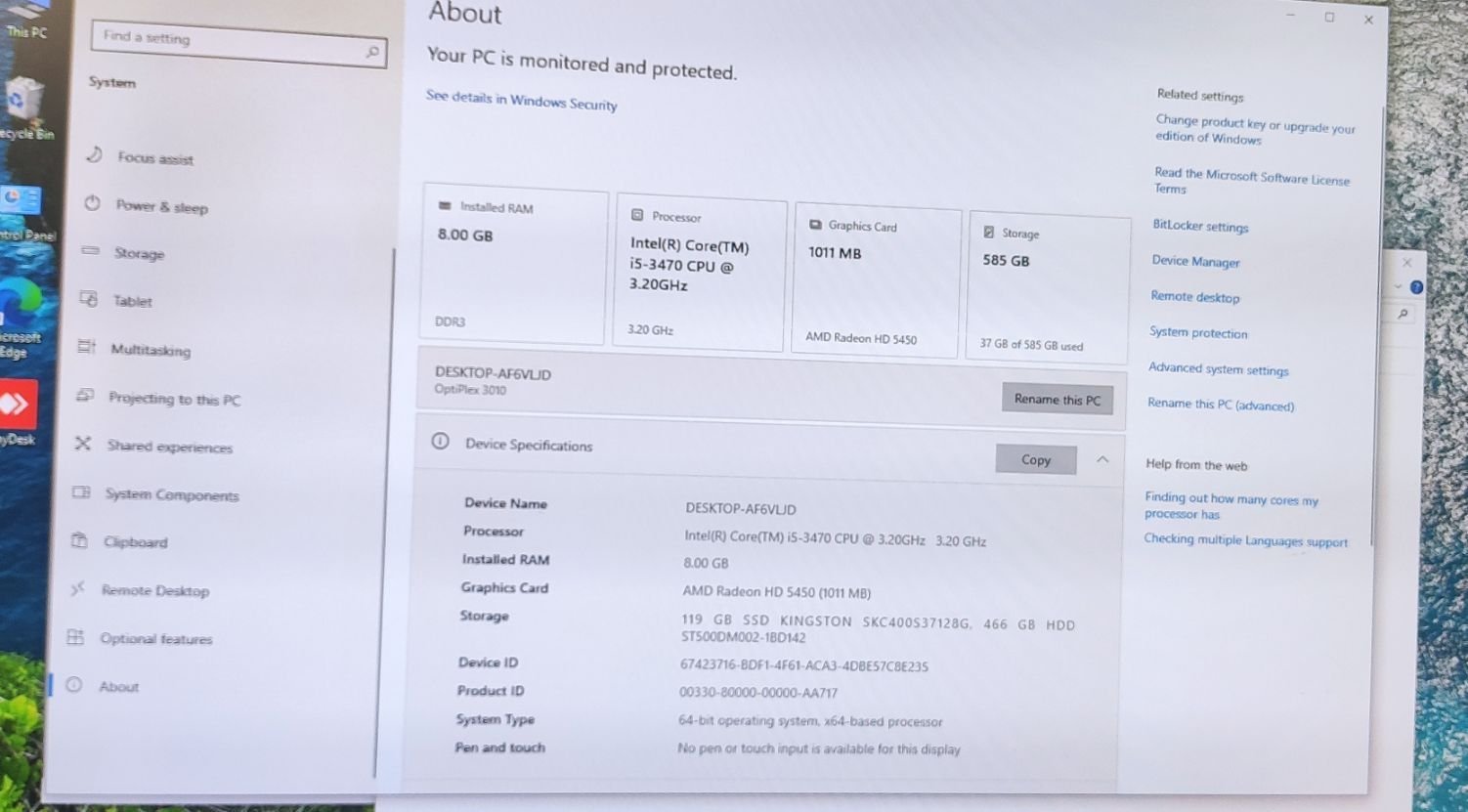Click the Projecting to this PC icon
This screenshot has height=812, width=1468.
(85, 396)
